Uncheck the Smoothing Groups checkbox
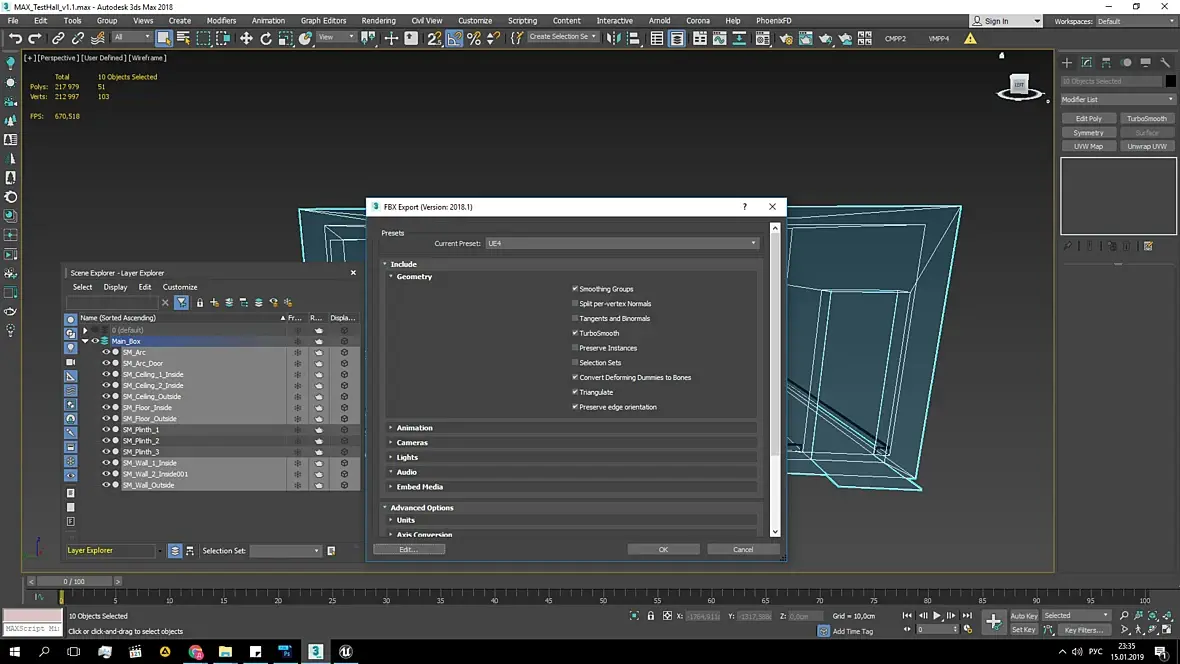This screenshot has height=664, width=1180. (x=575, y=289)
